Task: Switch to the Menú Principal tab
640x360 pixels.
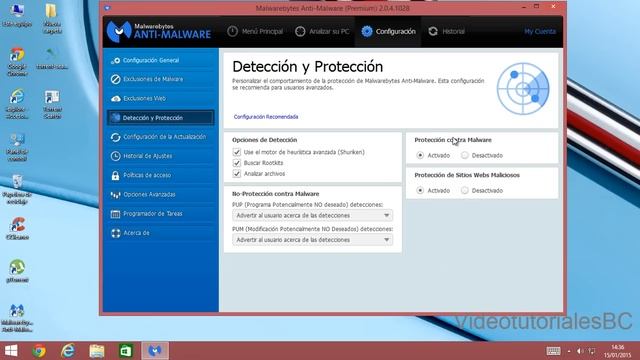Action: click(x=255, y=31)
